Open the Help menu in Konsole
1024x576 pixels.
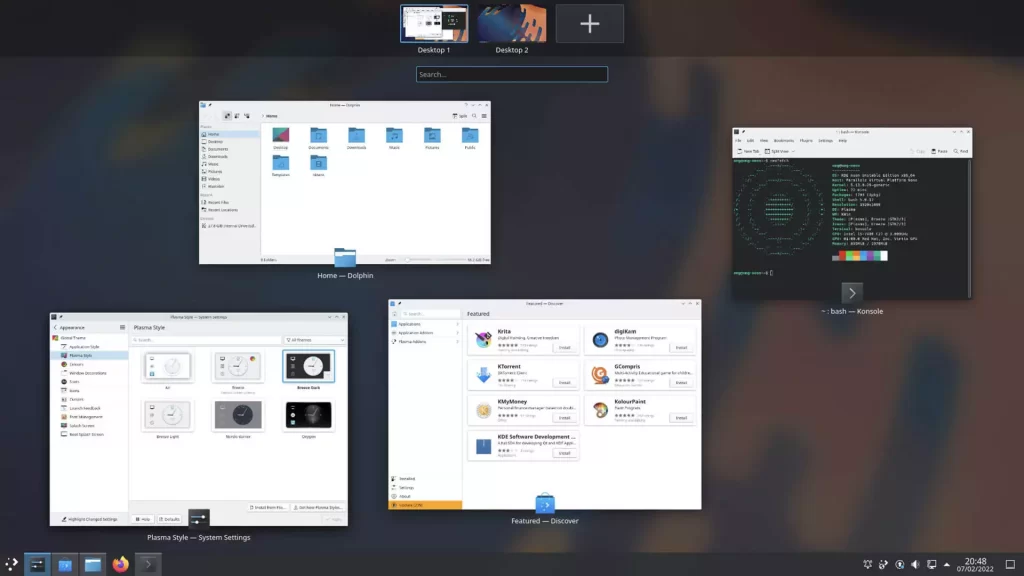843,140
